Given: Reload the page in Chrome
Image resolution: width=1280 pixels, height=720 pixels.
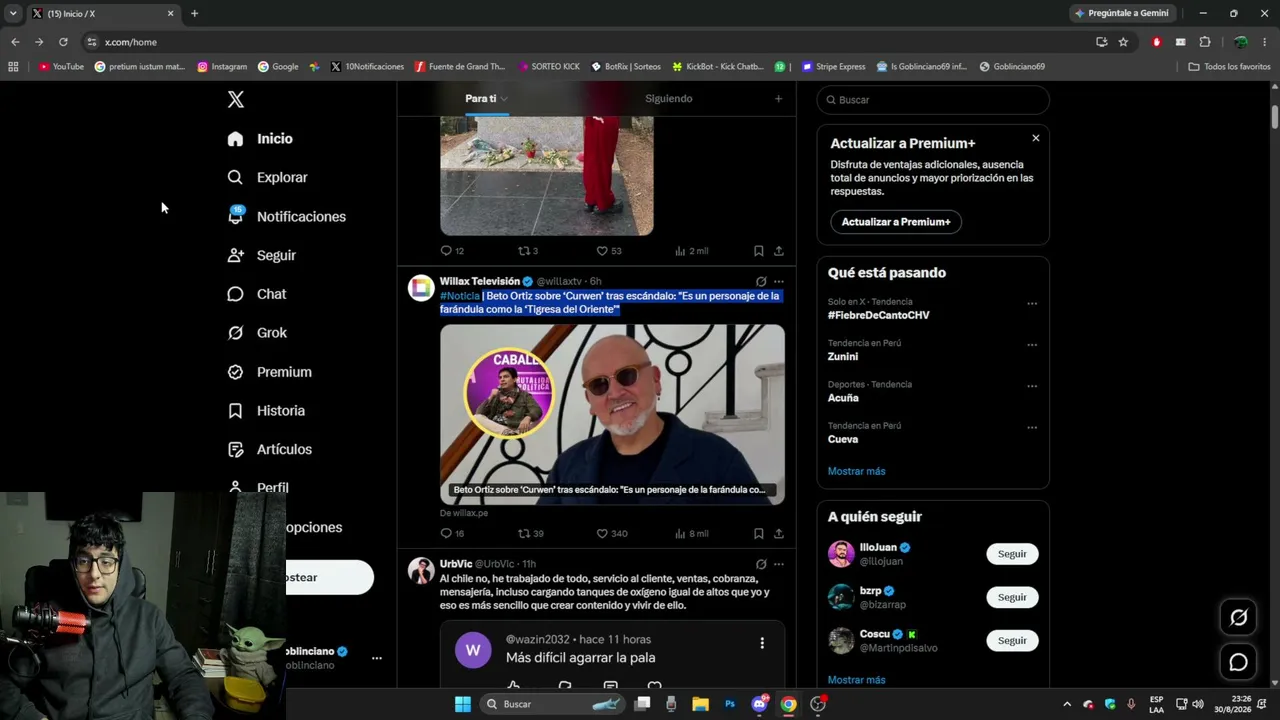Looking at the screenshot, I should point(63,42).
